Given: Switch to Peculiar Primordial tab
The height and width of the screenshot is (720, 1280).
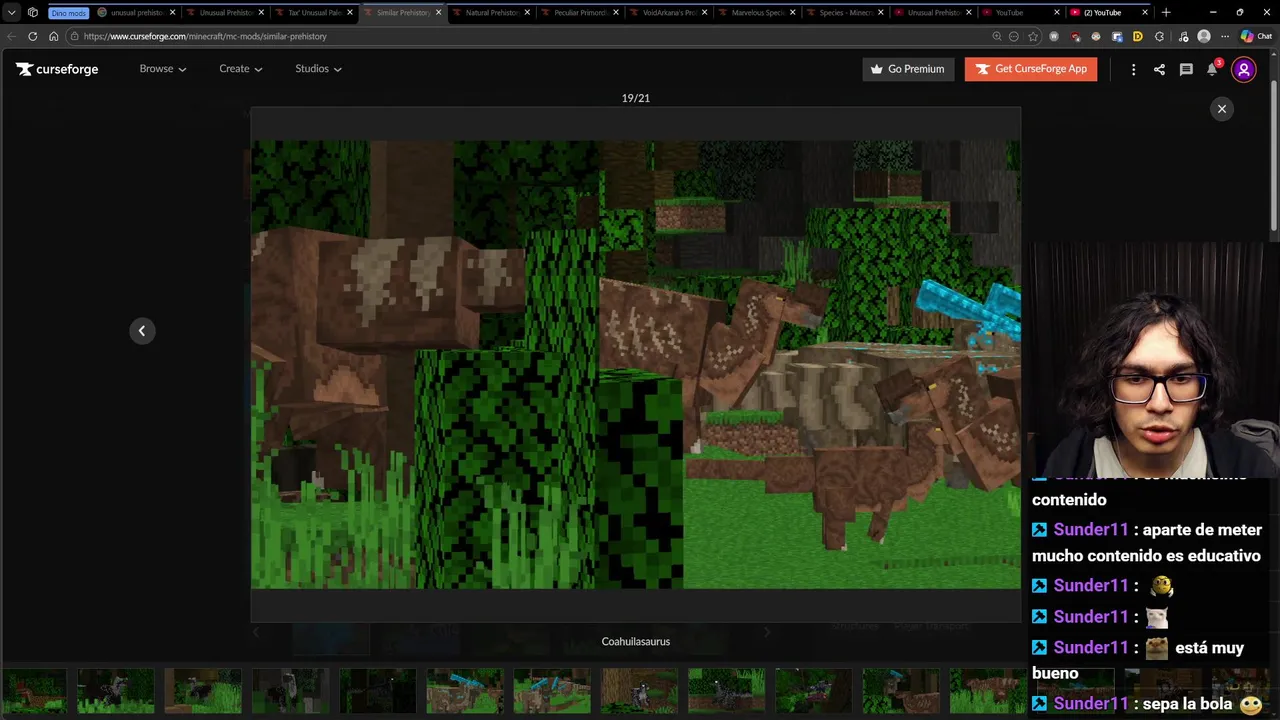Looking at the screenshot, I should click(580, 13).
